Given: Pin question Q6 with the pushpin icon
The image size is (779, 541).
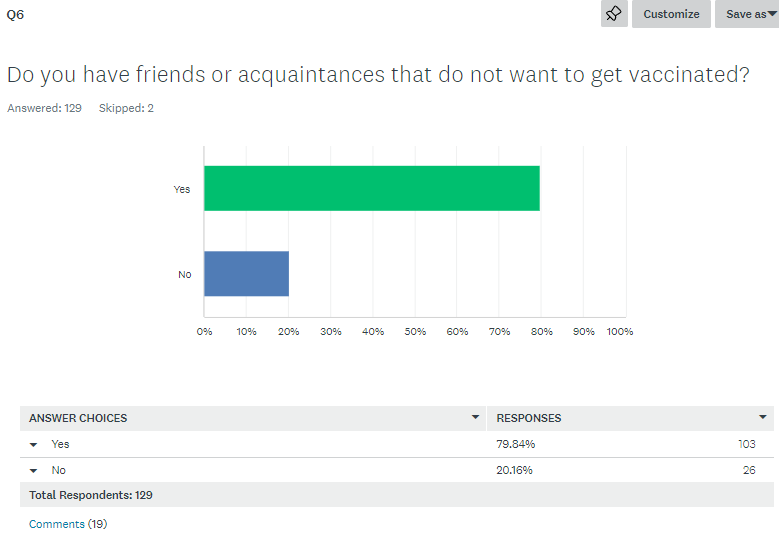Looking at the screenshot, I should (614, 14).
